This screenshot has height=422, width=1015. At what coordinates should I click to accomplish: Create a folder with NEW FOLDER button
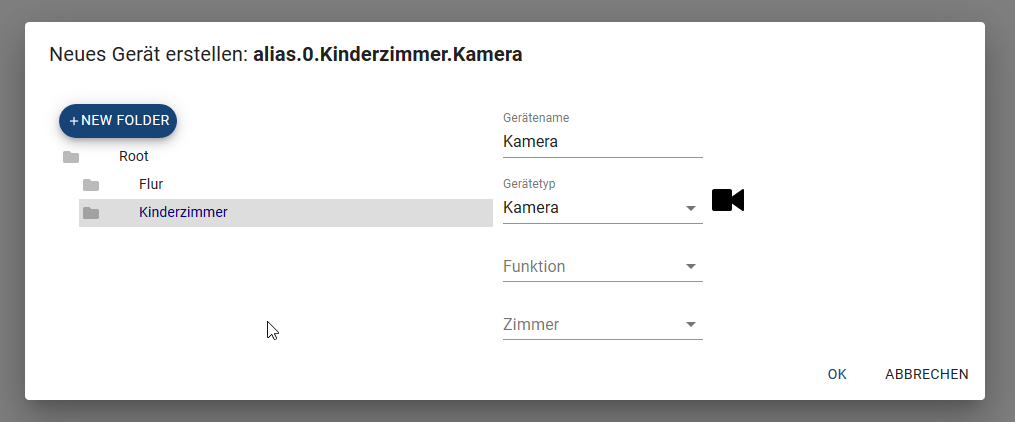[118, 121]
